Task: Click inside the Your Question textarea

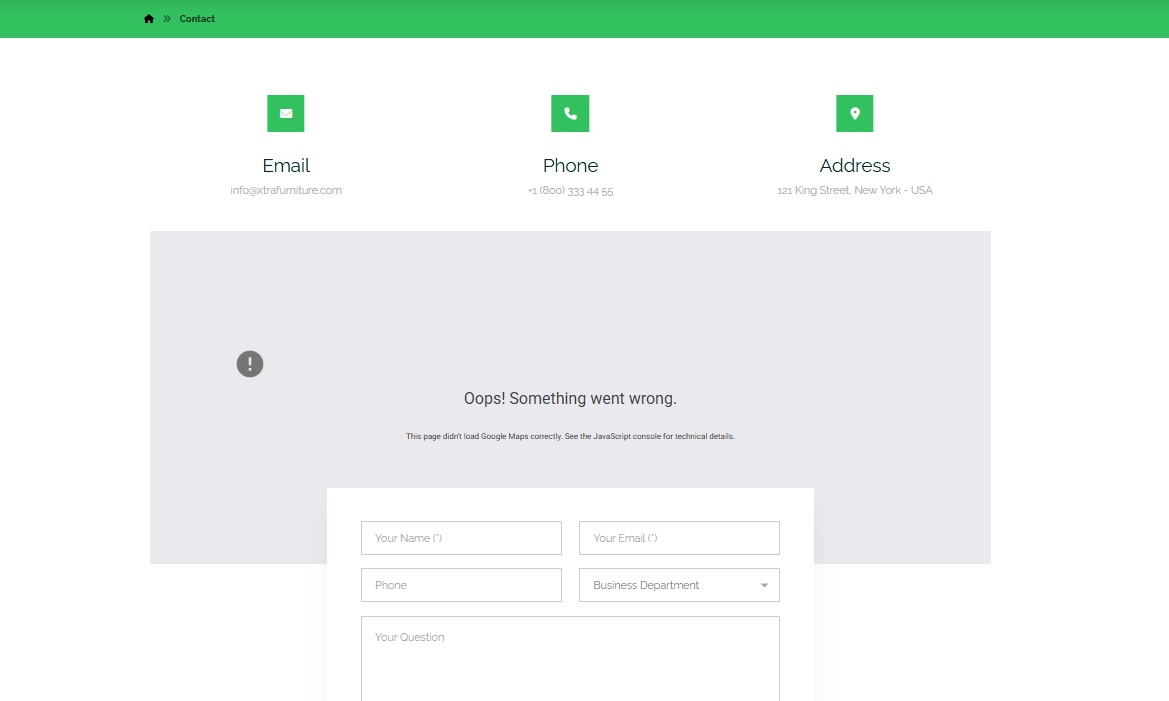Action: 570,660
